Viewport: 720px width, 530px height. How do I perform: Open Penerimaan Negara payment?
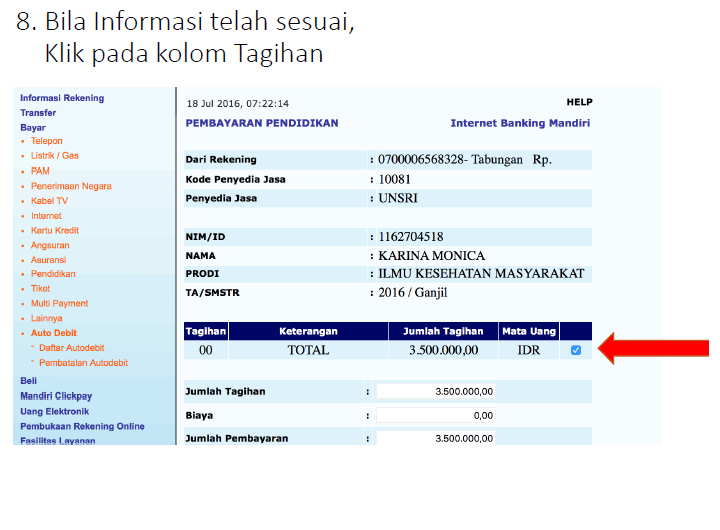click(71, 186)
